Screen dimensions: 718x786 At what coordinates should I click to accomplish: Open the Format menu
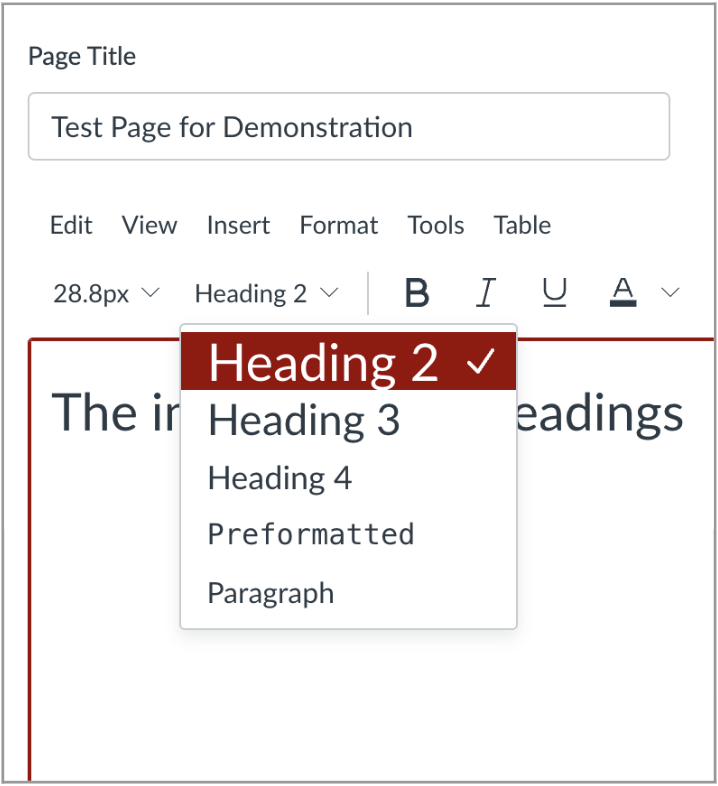339,226
